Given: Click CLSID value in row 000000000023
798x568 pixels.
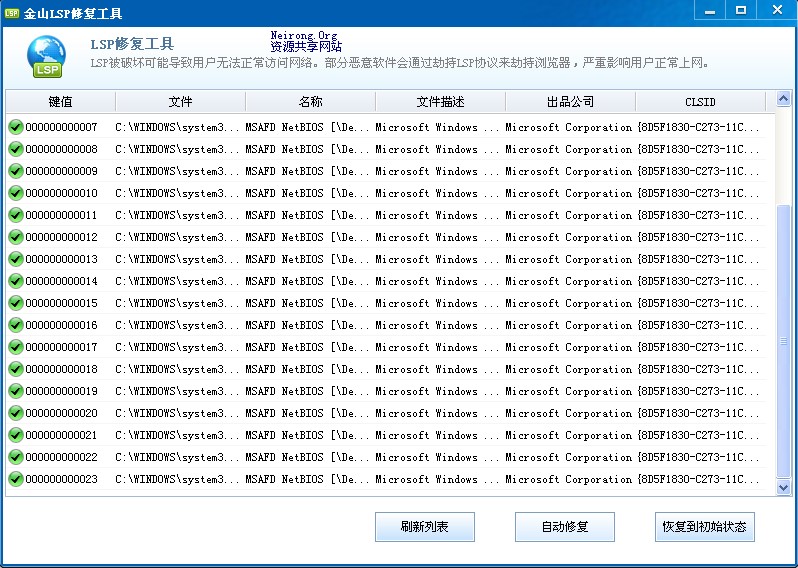Looking at the screenshot, I should point(698,479).
